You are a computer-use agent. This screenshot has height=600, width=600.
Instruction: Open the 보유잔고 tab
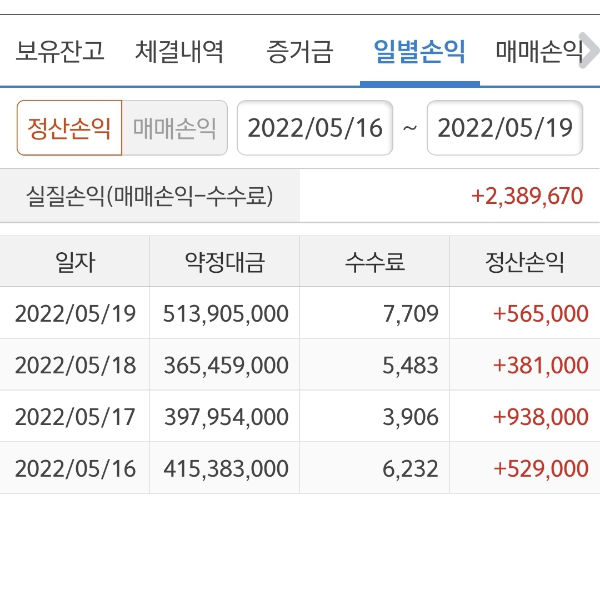pyautogui.click(x=60, y=51)
